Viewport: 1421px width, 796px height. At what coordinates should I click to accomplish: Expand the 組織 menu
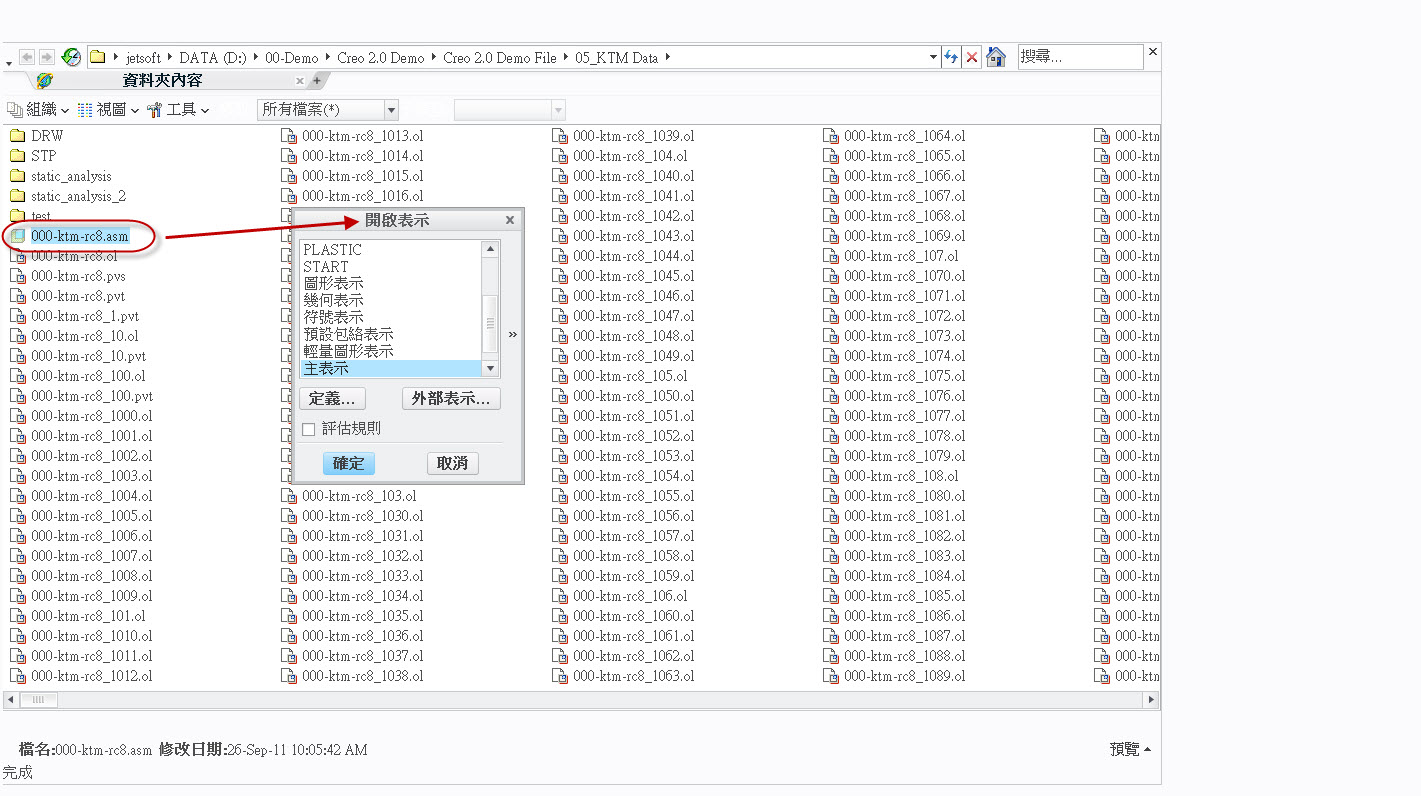[39, 110]
